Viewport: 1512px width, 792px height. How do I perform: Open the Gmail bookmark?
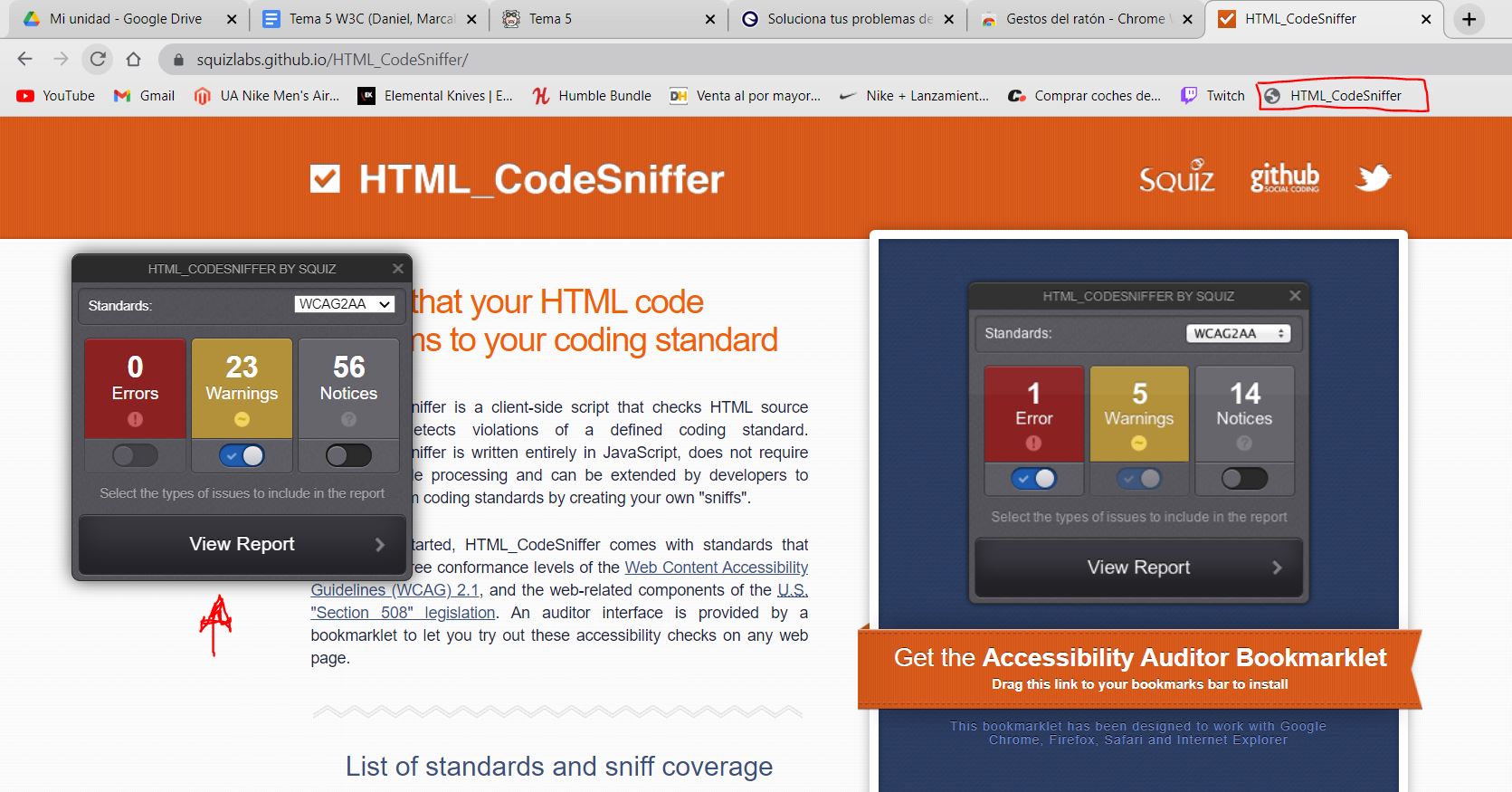coord(144,96)
